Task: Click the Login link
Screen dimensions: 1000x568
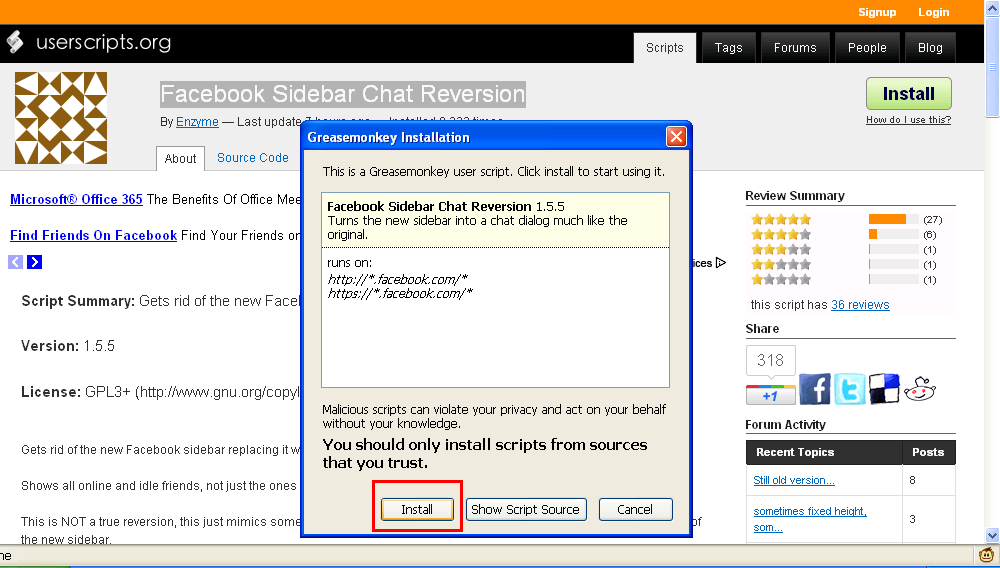Action: pos(934,12)
